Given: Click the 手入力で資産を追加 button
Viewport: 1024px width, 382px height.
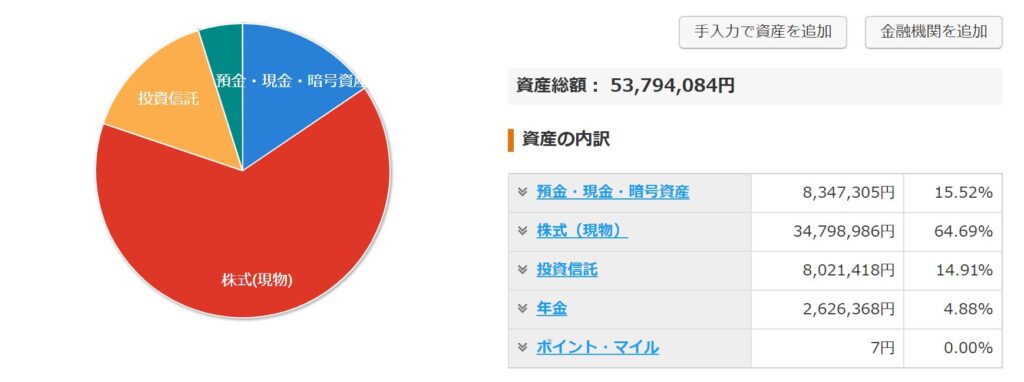Looking at the screenshot, I should coord(763,32).
